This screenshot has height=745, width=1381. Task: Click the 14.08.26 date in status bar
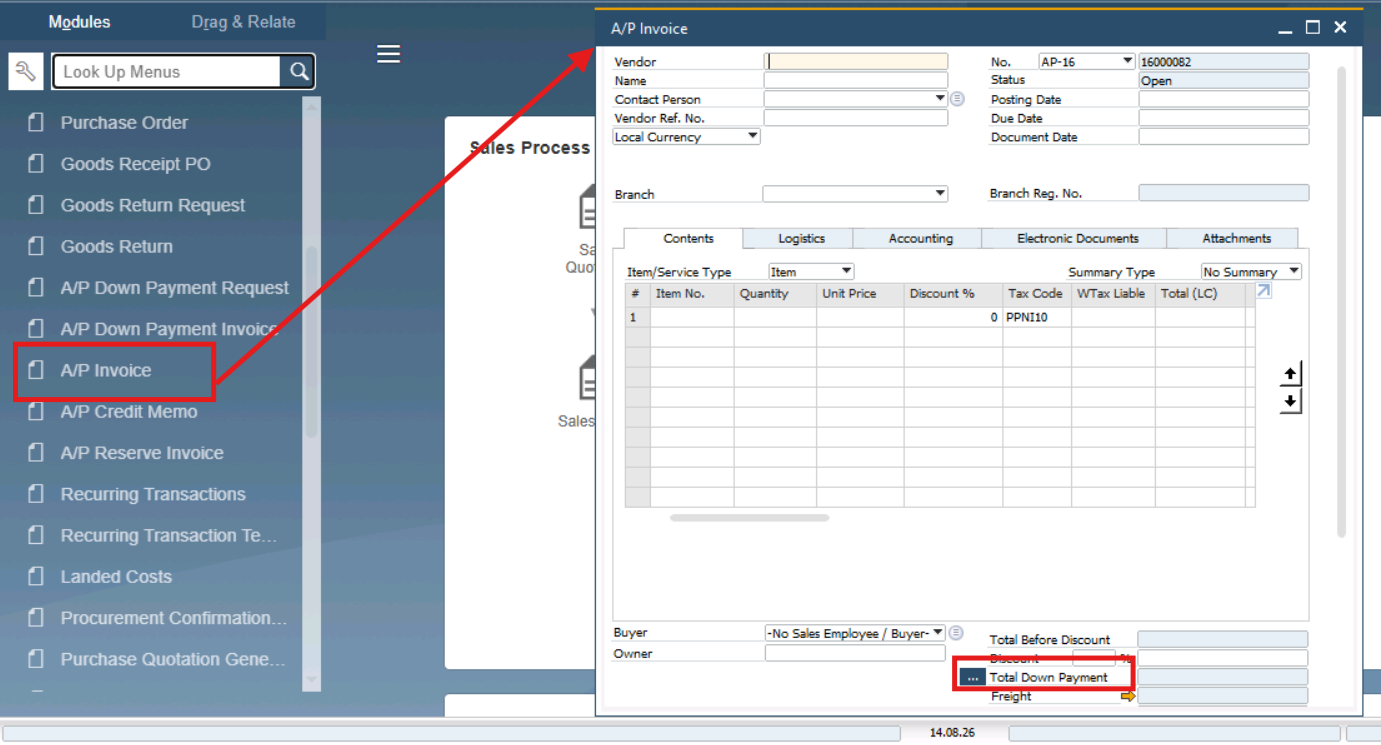(x=952, y=733)
